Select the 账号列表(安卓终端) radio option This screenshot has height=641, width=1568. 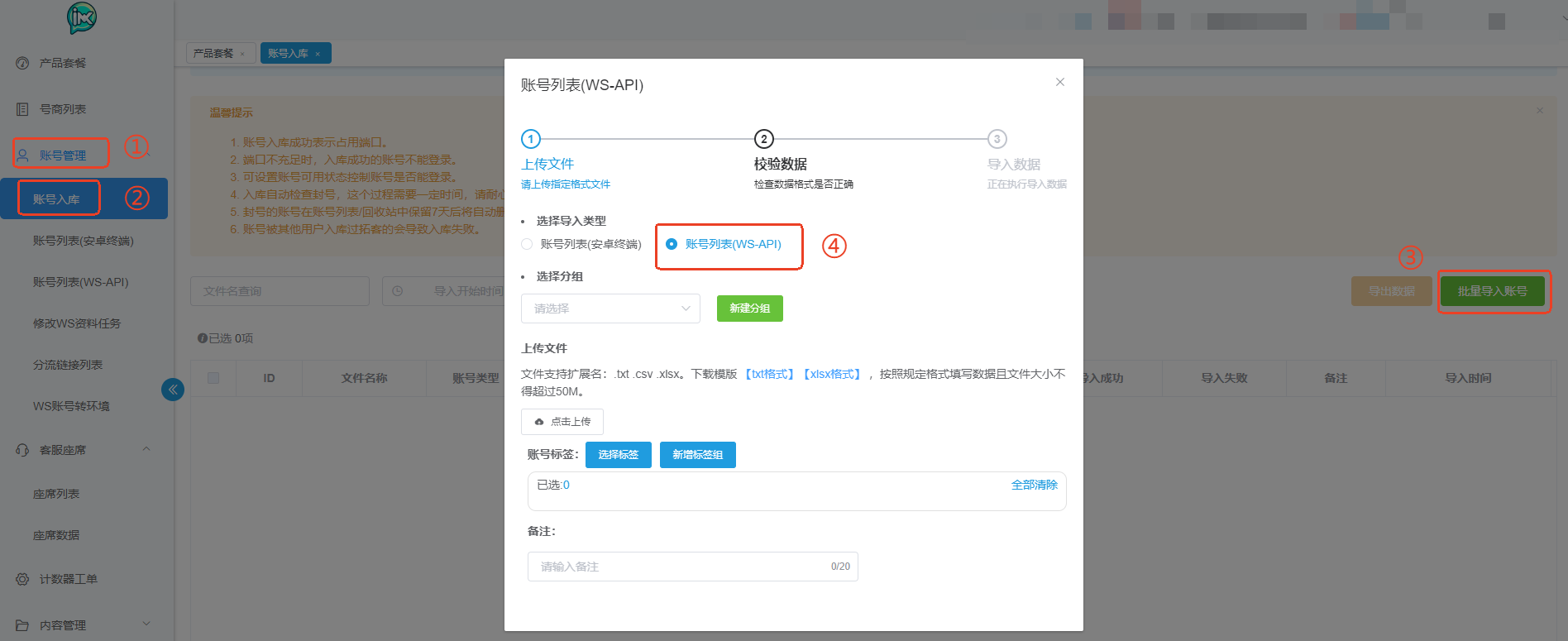click(527, 244)
